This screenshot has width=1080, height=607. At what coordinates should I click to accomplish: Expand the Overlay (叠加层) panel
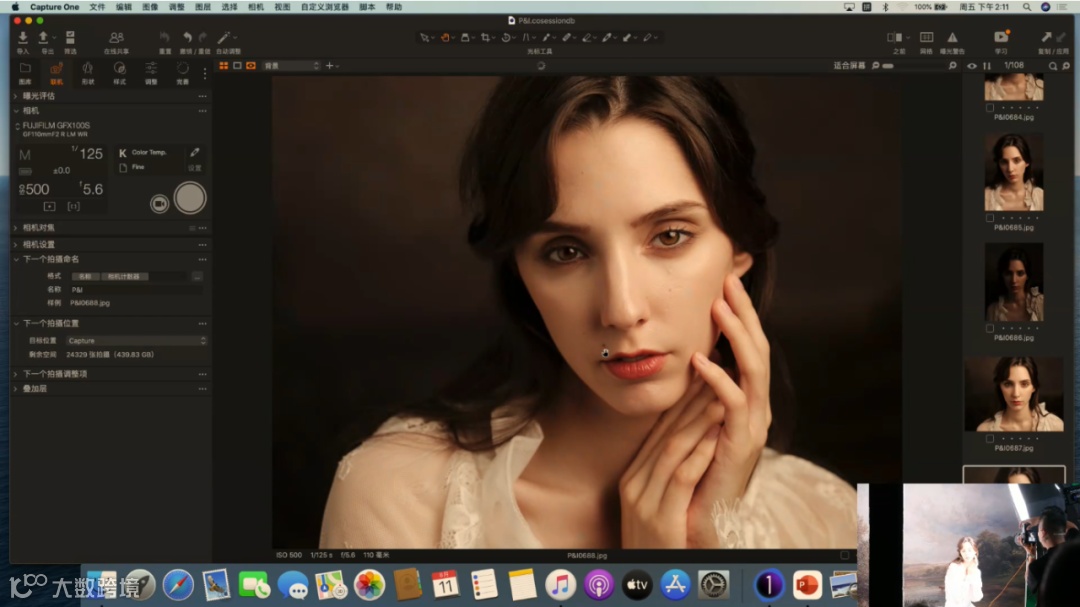pos(16,389)
